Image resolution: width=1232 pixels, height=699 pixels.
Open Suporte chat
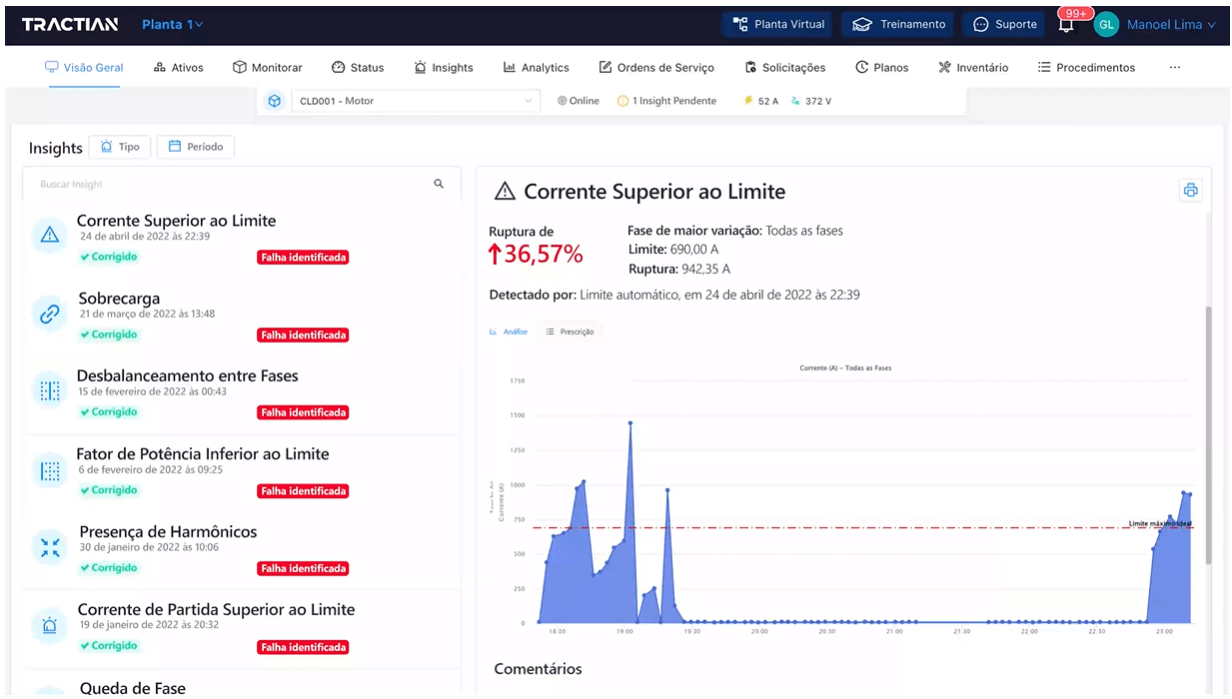point(1005,24)
